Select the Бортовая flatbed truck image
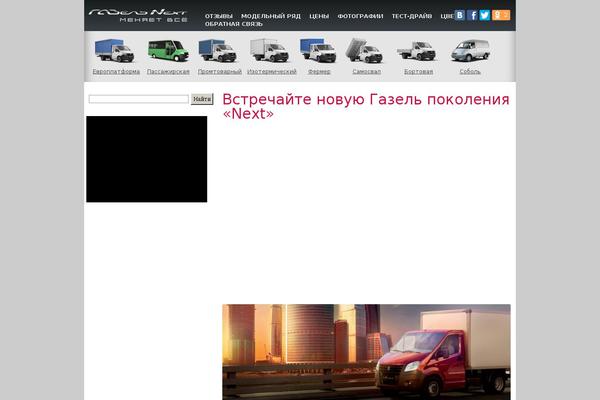600x400 pixels. [416, 50]
